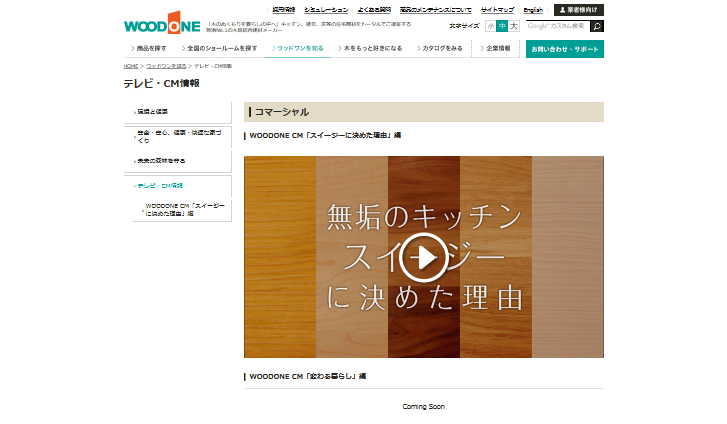Click the テレビ・CM情報 page title
Viewport: 727px width, 424px height.
tap(161, 84)
